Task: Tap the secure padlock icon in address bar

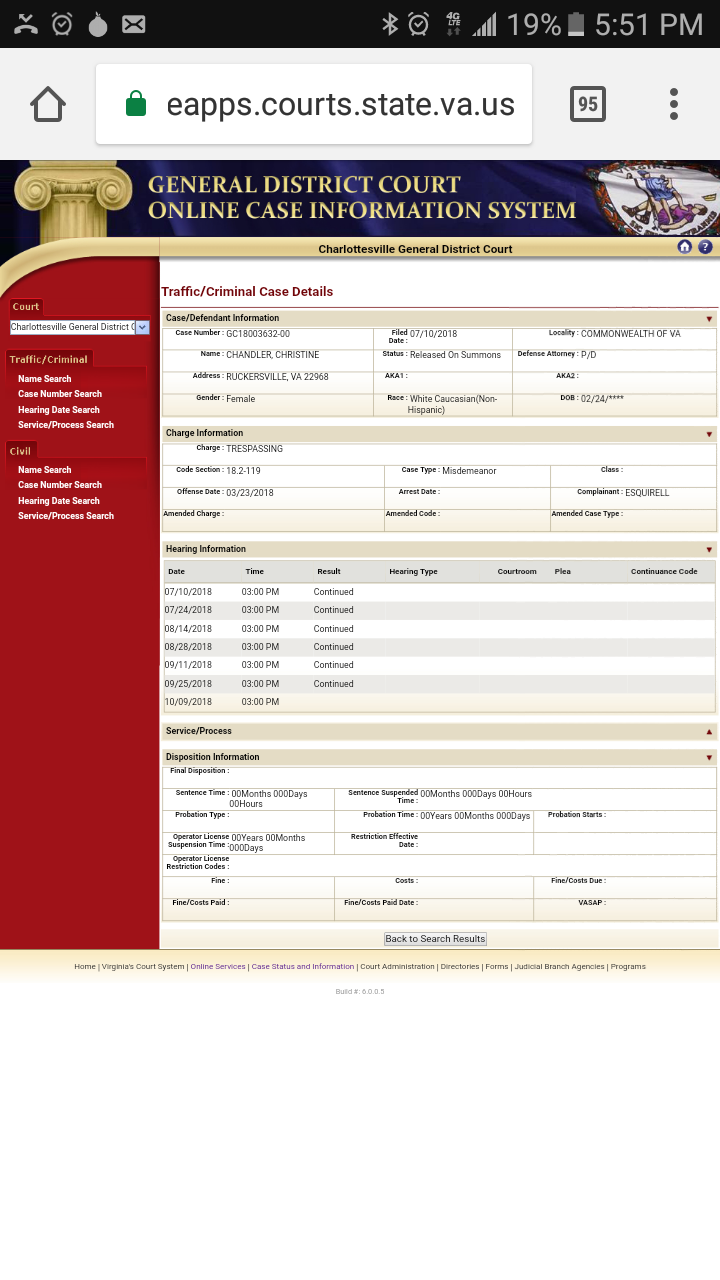Action: pos(136,104)
